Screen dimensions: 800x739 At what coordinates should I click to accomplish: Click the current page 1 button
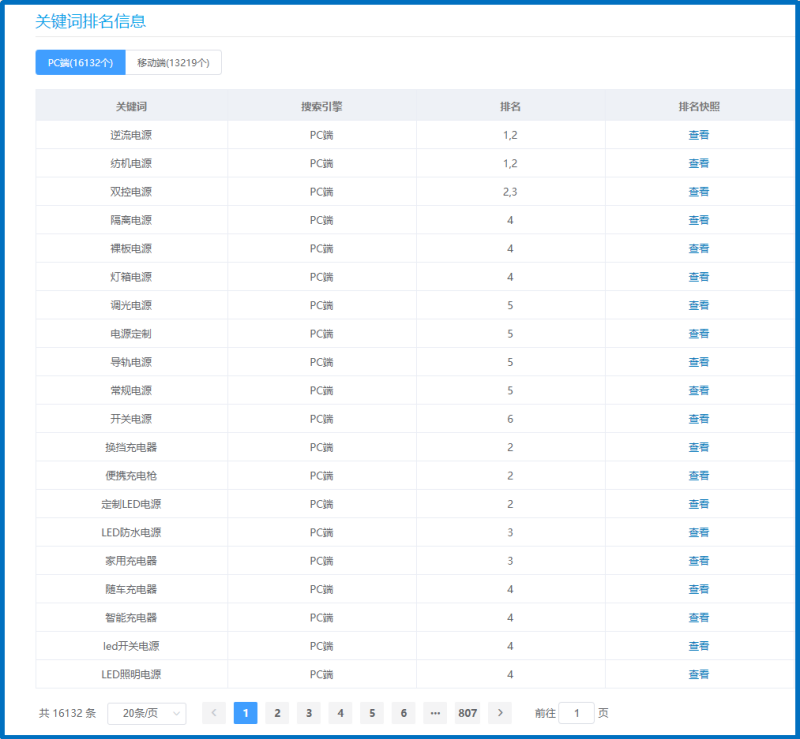coord(246,713)
